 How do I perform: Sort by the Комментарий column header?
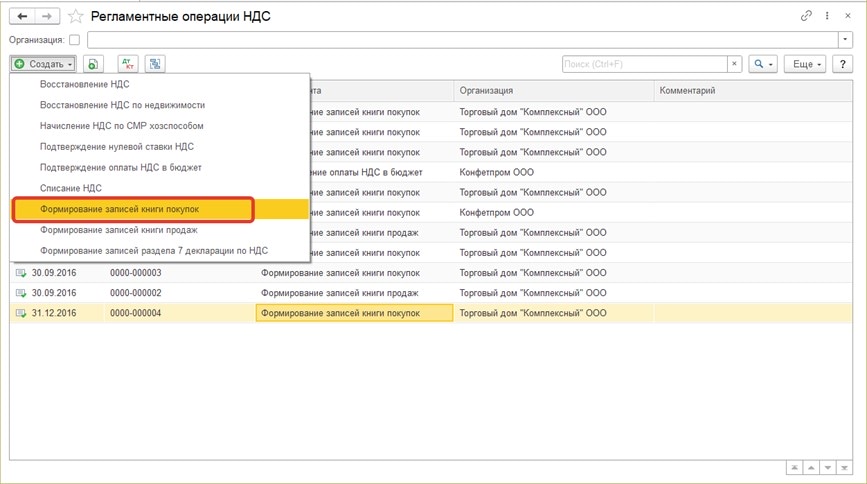click(686, 90)
